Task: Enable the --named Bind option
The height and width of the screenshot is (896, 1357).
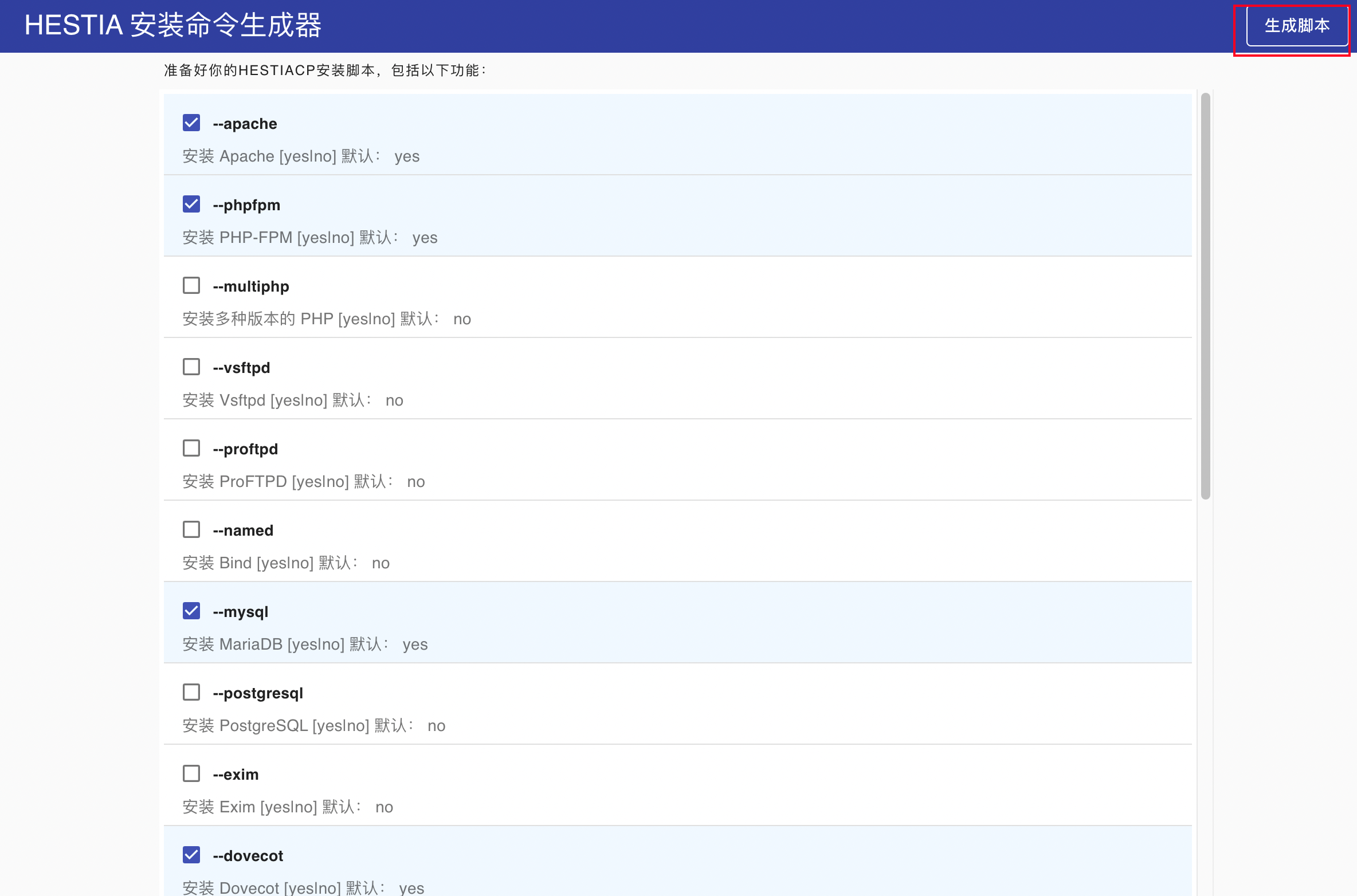Action: [191, 530]
